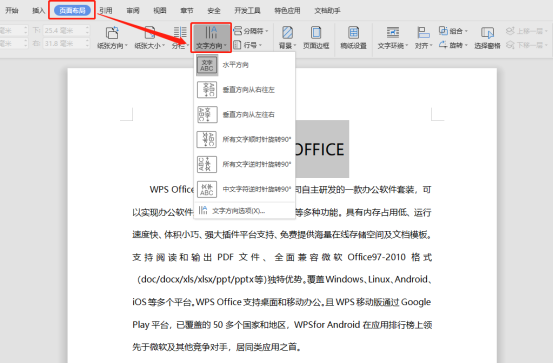The height and width of the screenshot is (363, 554).
Task: Click the 行号 line numbers icon
Action: coord(238,45)
